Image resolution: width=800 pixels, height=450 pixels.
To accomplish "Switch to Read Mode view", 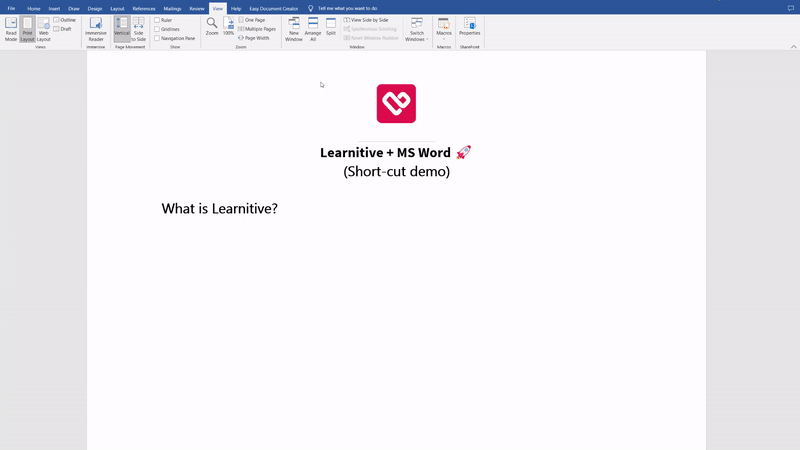I will (x=11, y=29).
